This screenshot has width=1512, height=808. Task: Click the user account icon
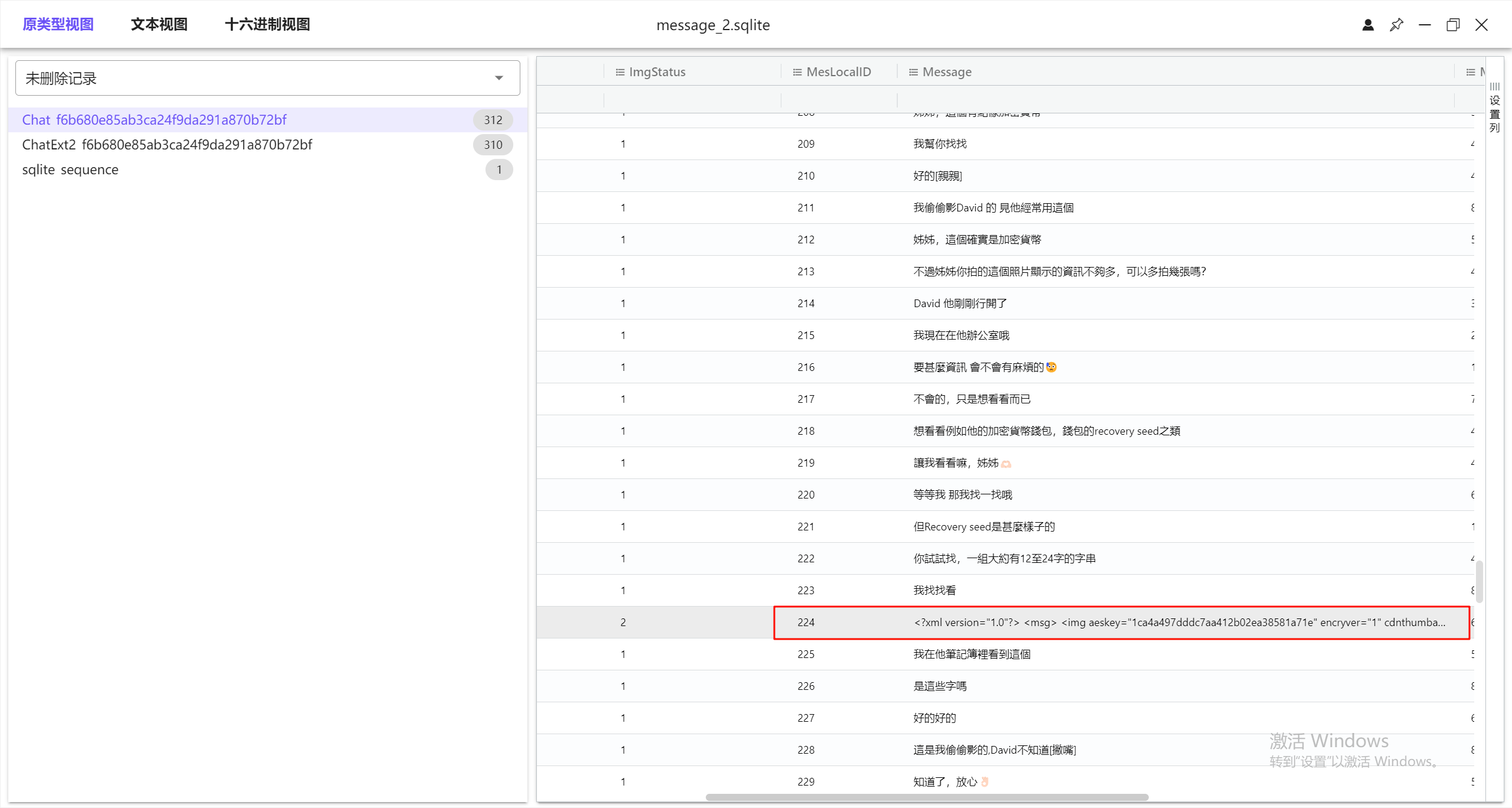pyautogui.click(x=1368, y=25)
